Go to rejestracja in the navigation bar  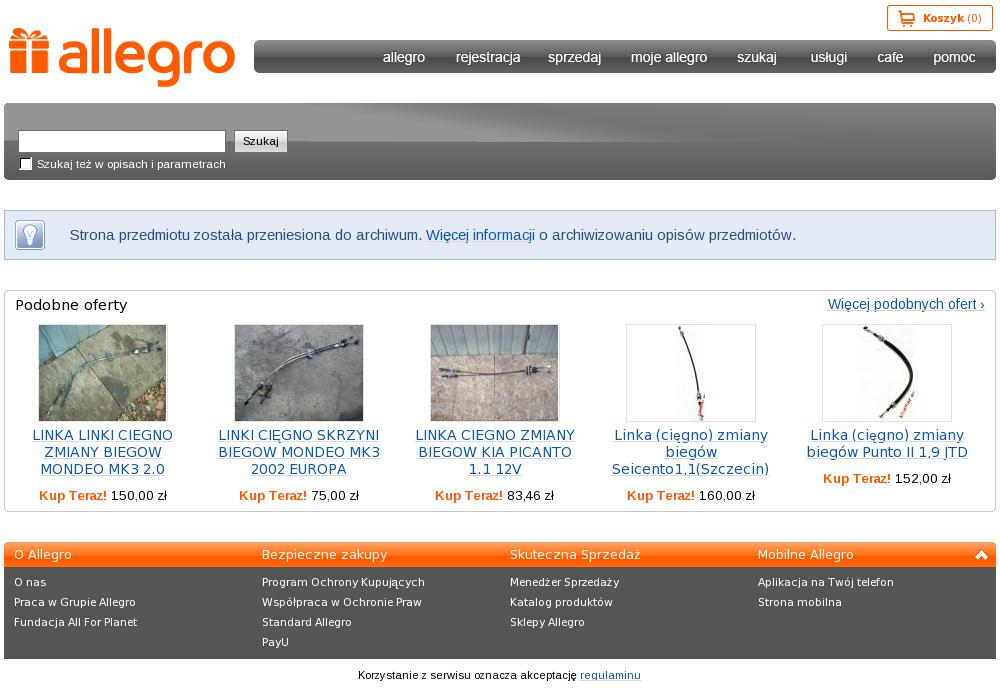488,57
